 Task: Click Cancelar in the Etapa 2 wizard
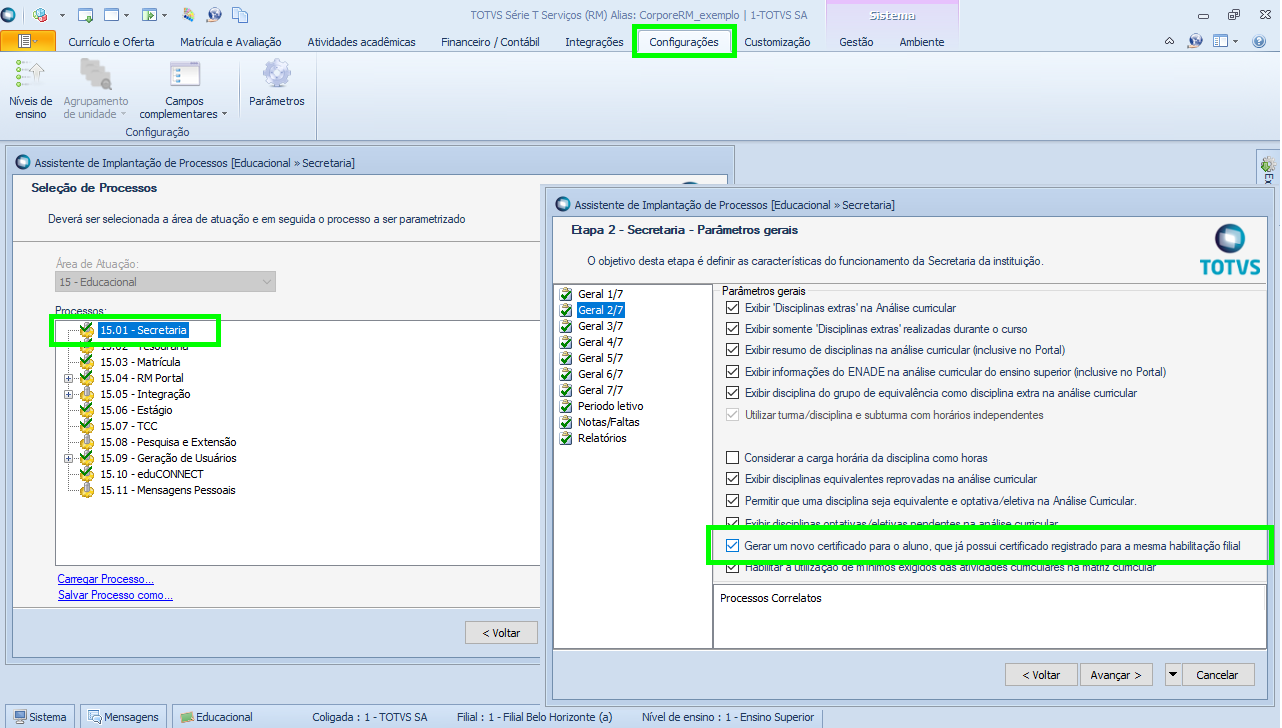[x=1217, y=675]
